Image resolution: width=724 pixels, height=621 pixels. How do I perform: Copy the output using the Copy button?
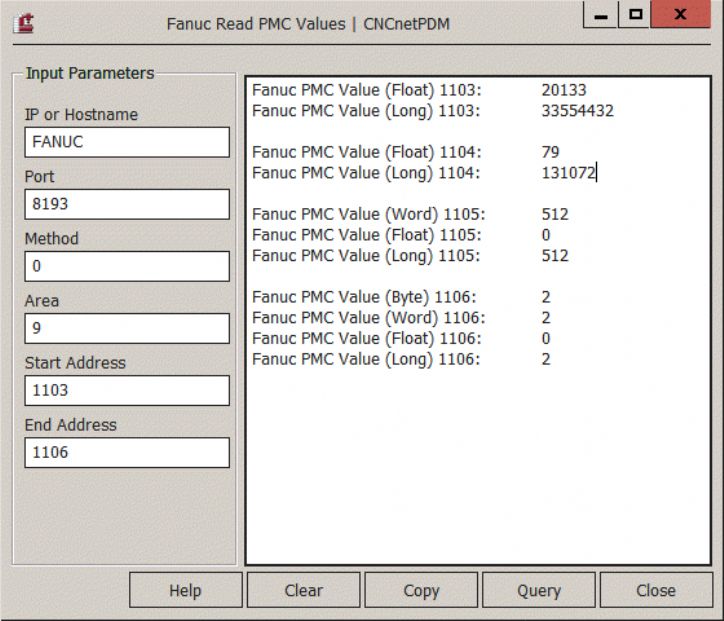(421, 590)
